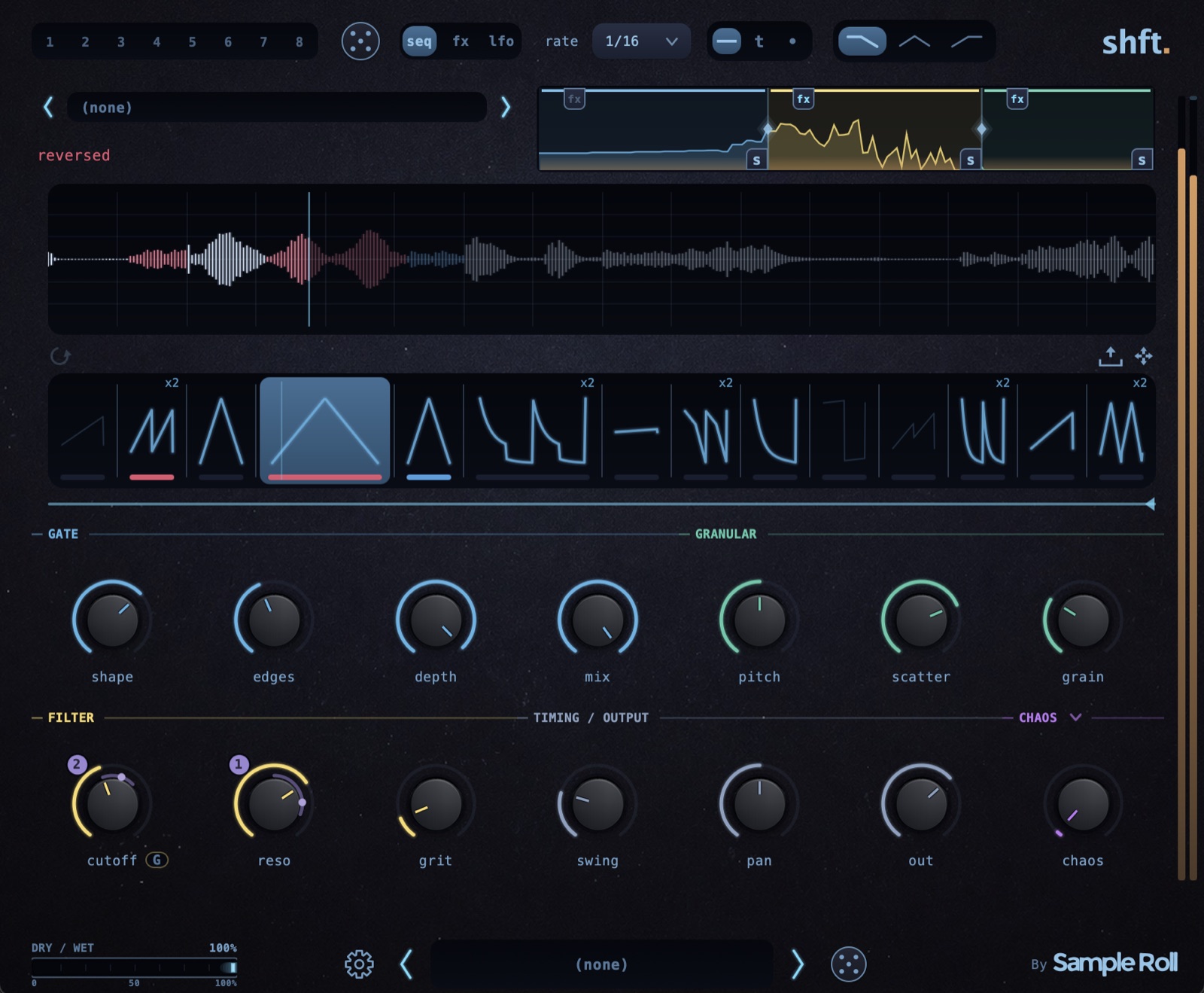Switch to the seq tab
Image resolution: width=1204 pixels, height=993 pixels.
point(419,41)
